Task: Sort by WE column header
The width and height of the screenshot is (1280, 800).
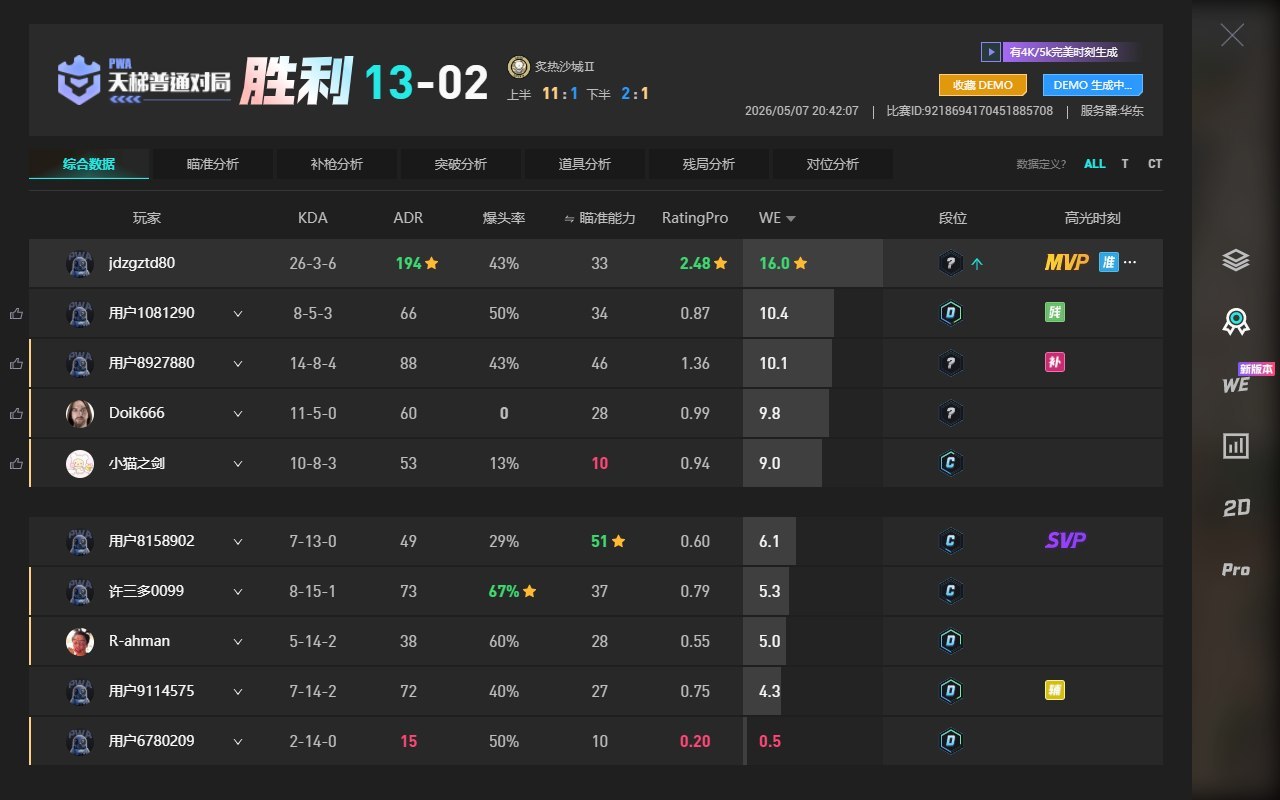Action: coord(777,218)
